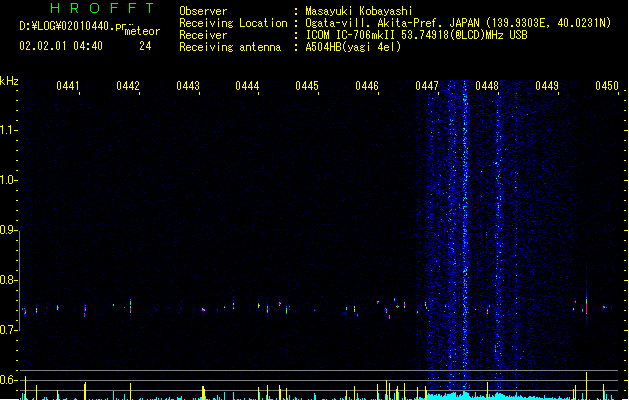629x400 pixels.
Task: Click the 0.8 kHz axis label
Action: [x=9, y=280]
